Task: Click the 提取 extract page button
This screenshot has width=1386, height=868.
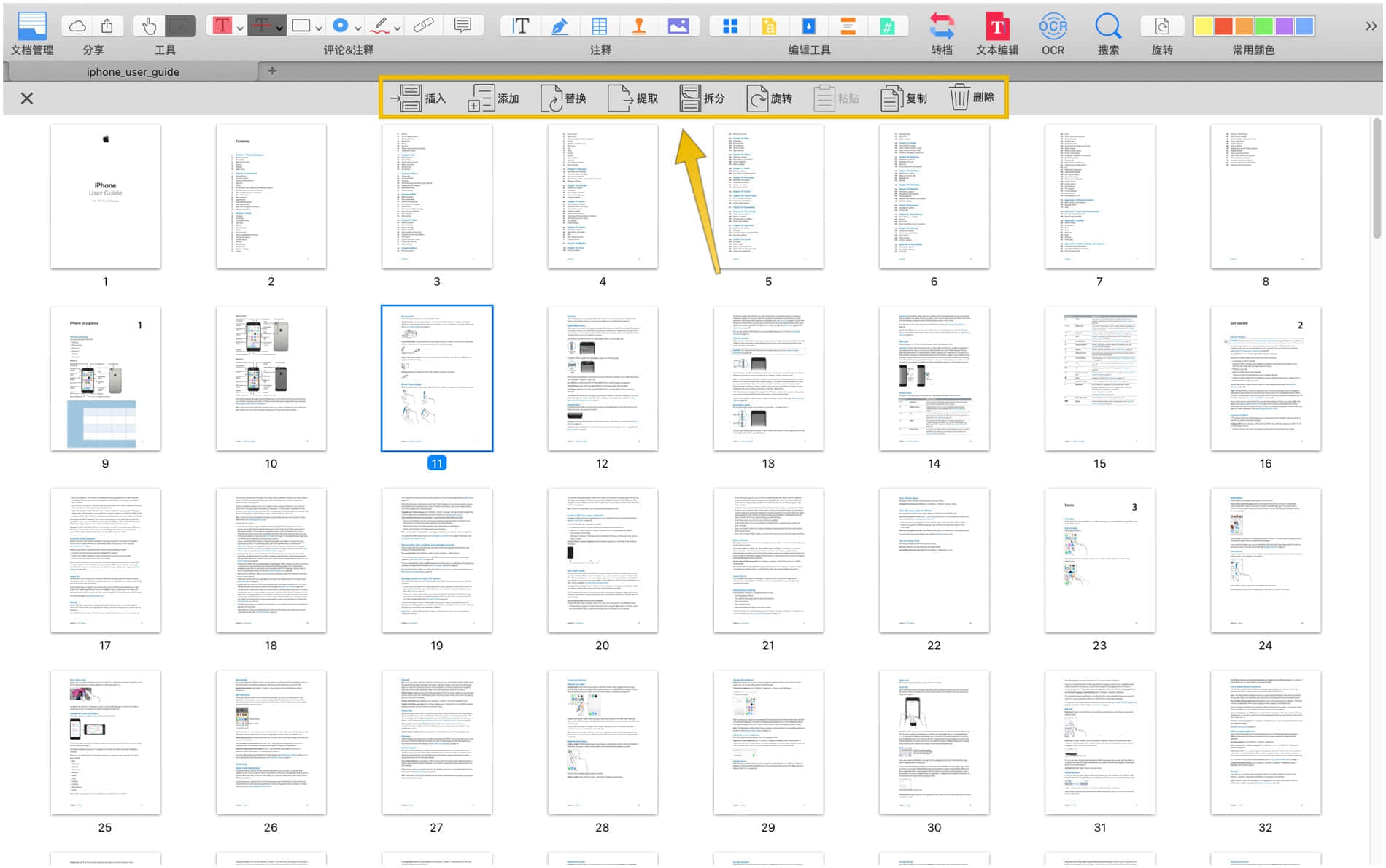Action: [632, 98]
